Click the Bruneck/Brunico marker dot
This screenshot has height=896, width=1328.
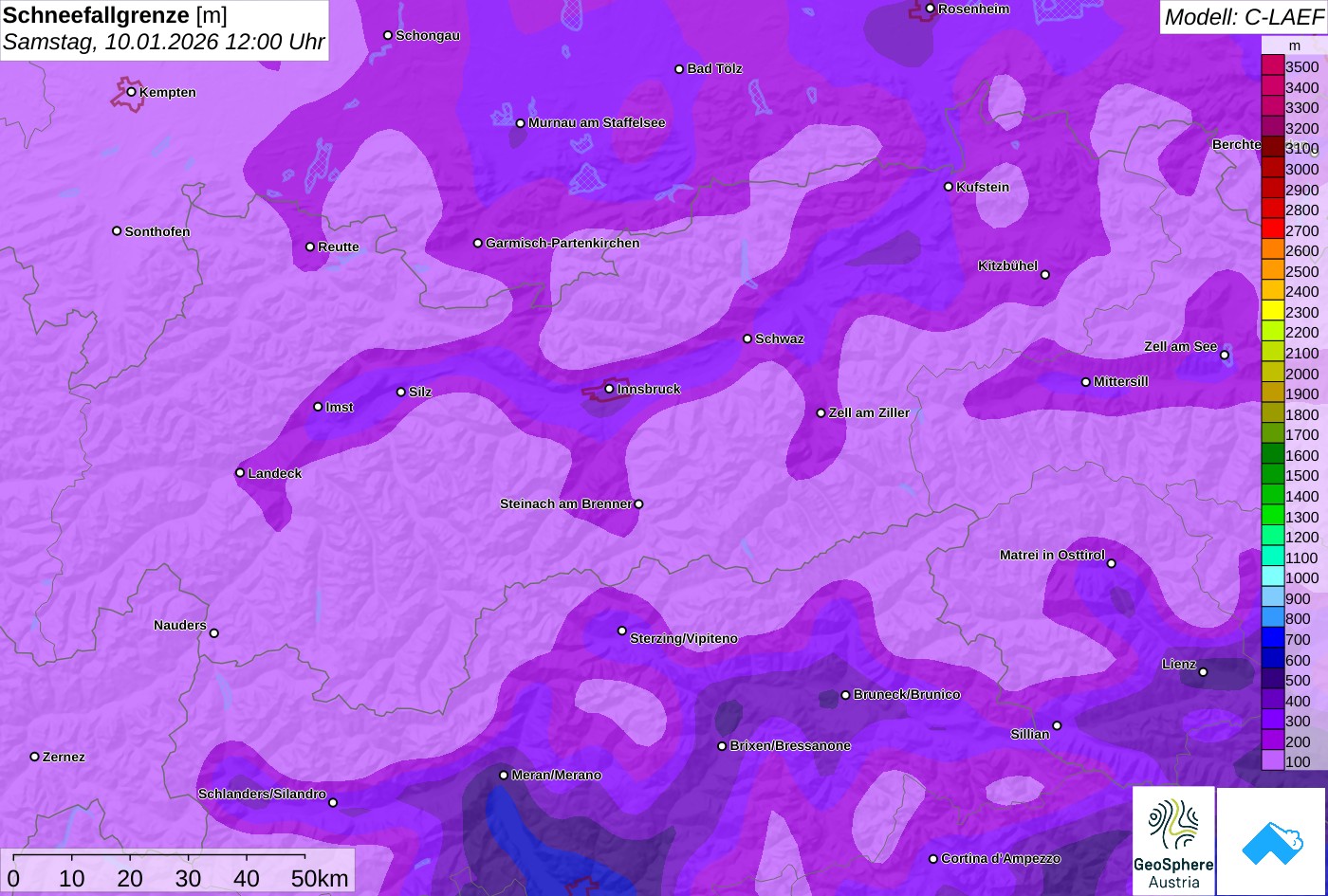845,695
